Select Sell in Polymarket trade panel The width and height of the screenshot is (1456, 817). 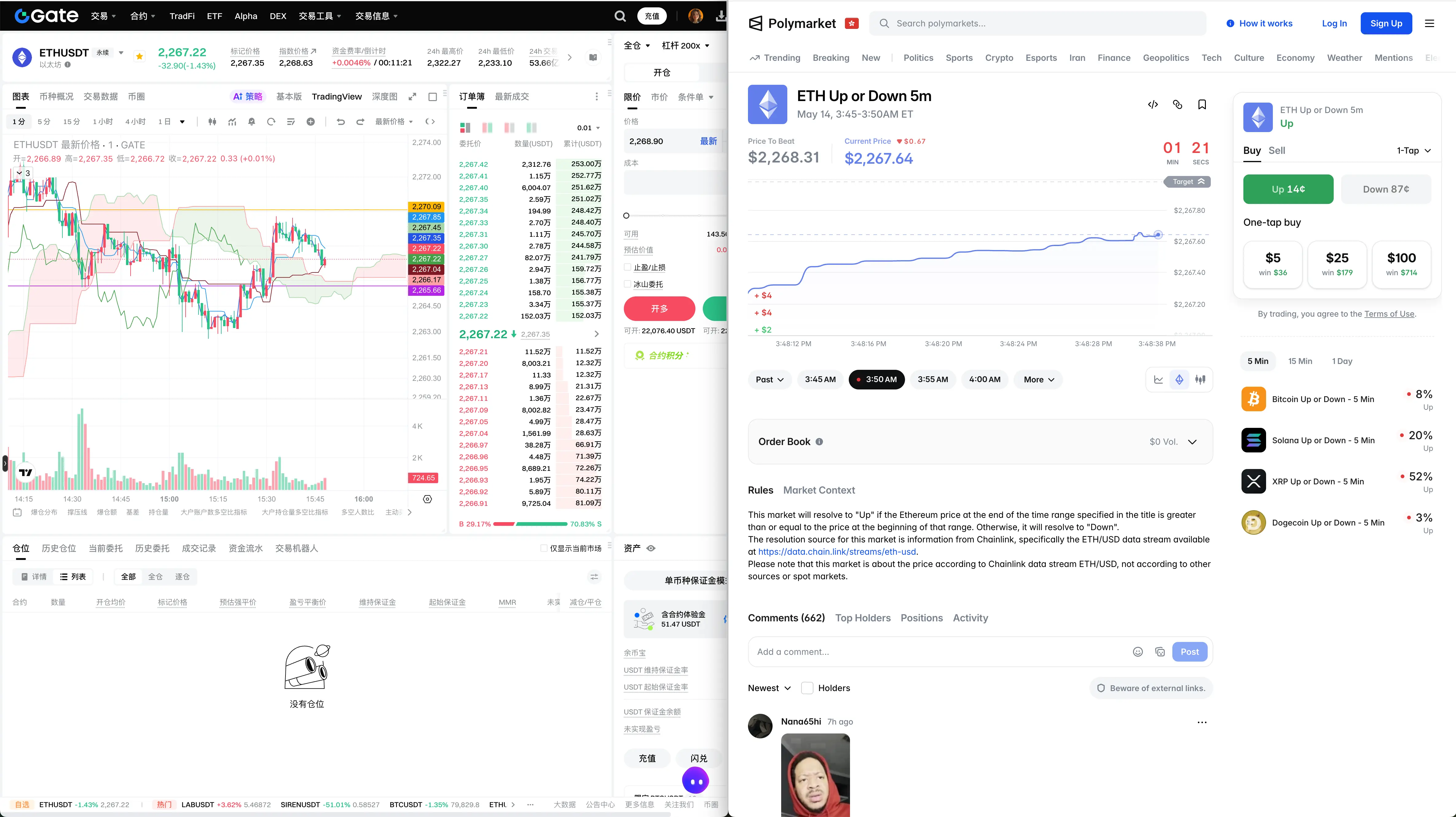tap(1276, 150)
